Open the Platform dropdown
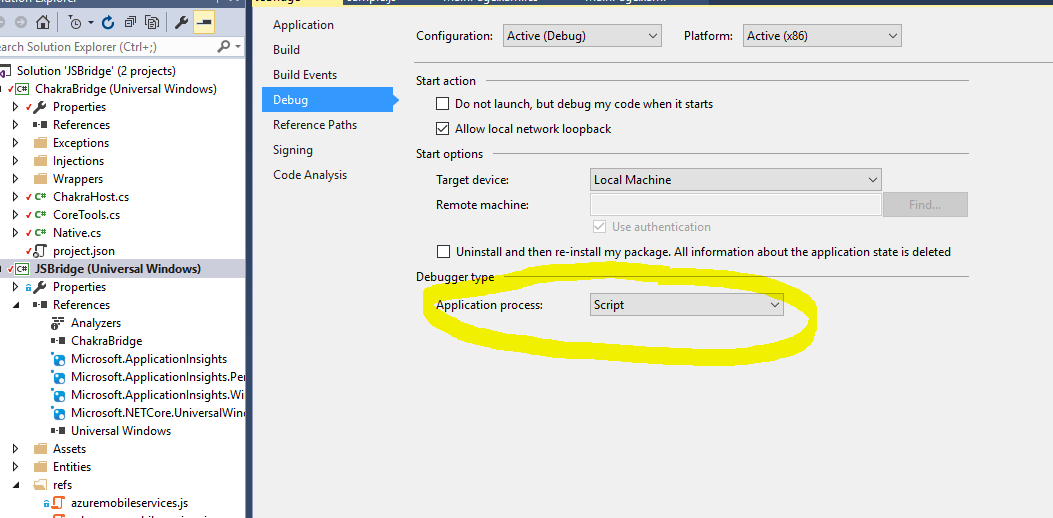The height and width of the screenshot is (518, 1053). (822, 36)
